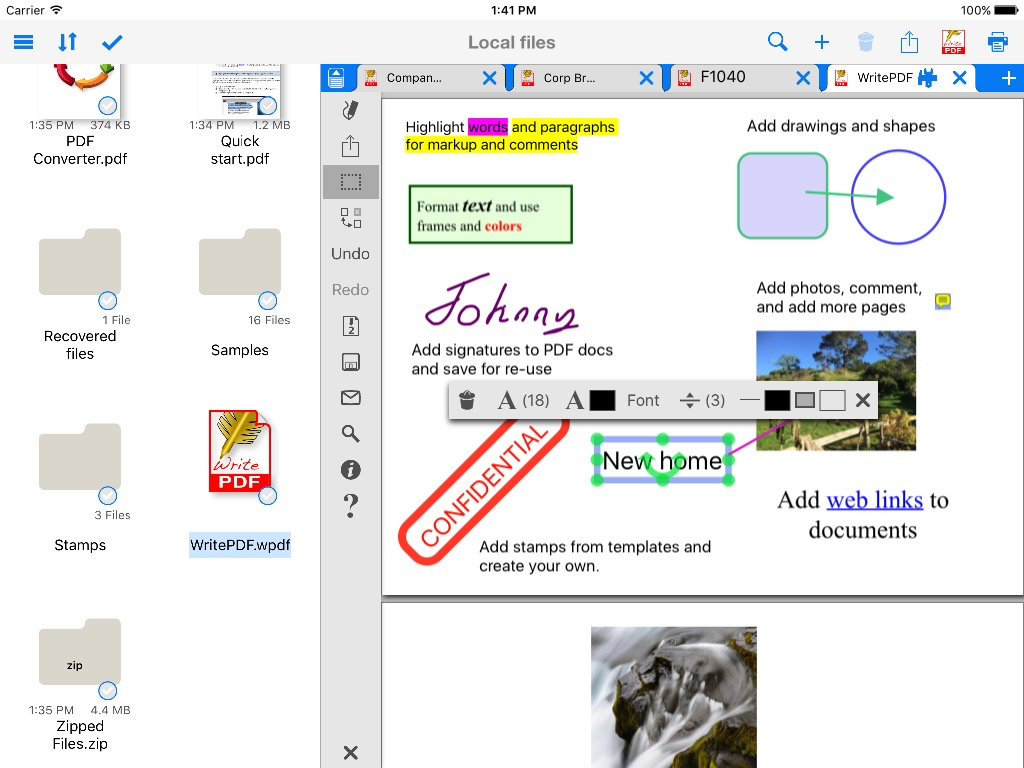The width and height of the screenshot is (1024, 768).
Task: Toggle selection circle on WritePDF.wpdf file
Action: 268,496
